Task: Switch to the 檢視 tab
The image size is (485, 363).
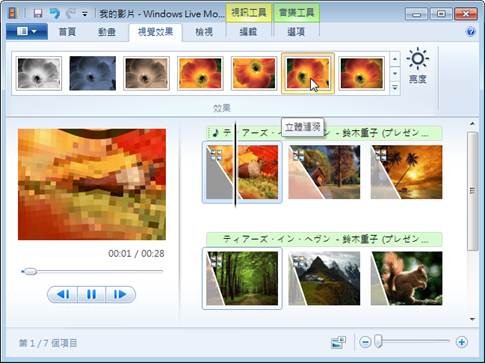Action: 204,32
